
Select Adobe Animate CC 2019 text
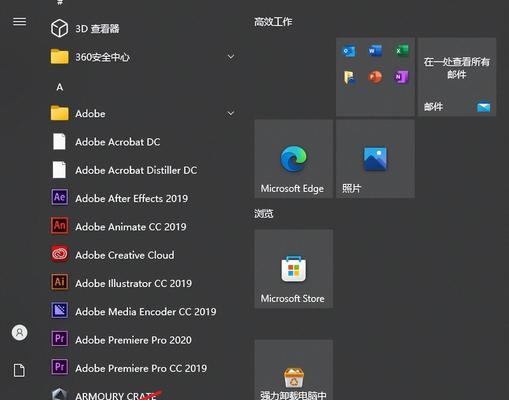point(131,227)
